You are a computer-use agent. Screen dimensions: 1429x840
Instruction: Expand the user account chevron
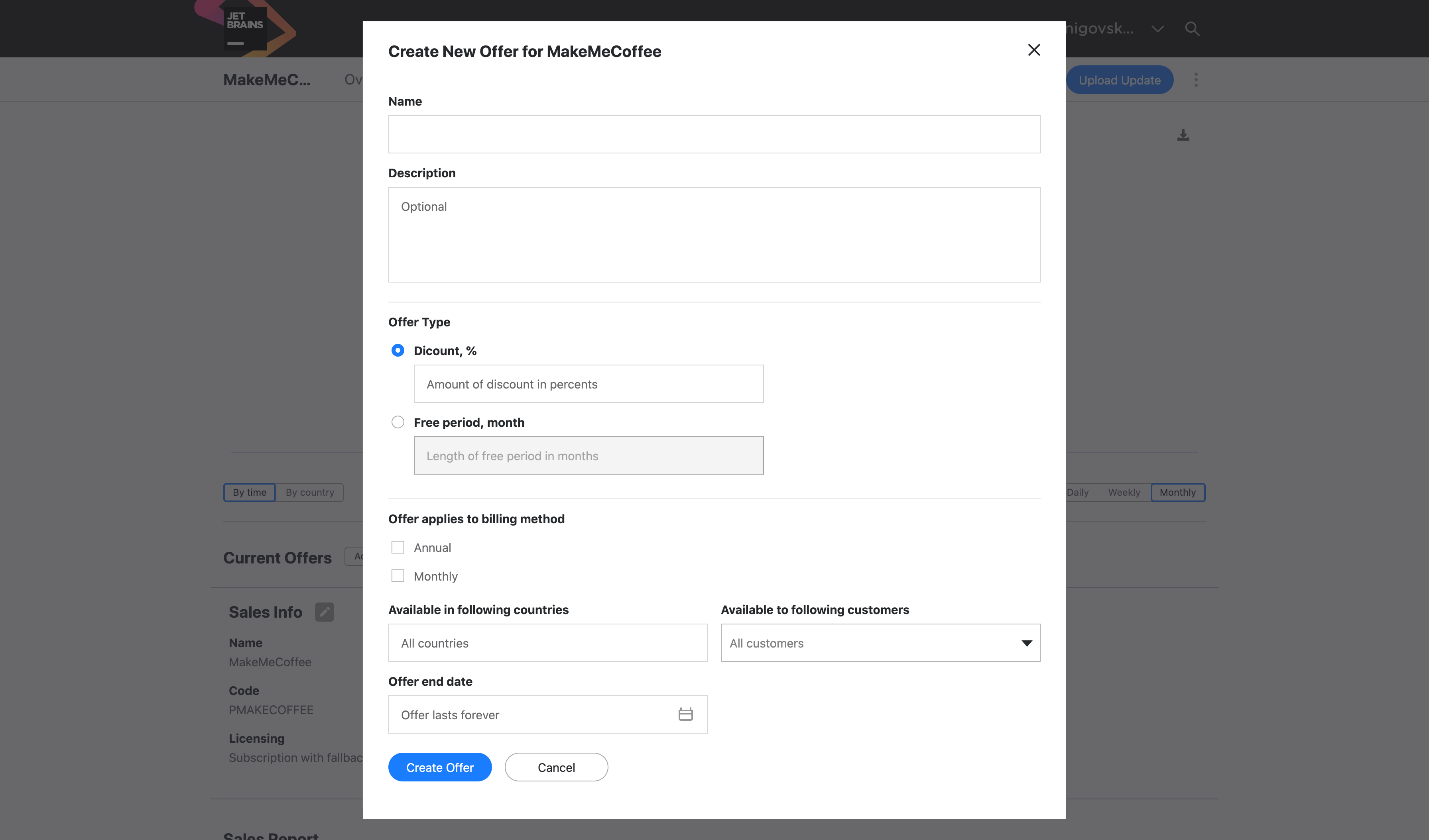(x=1157, y=29)
